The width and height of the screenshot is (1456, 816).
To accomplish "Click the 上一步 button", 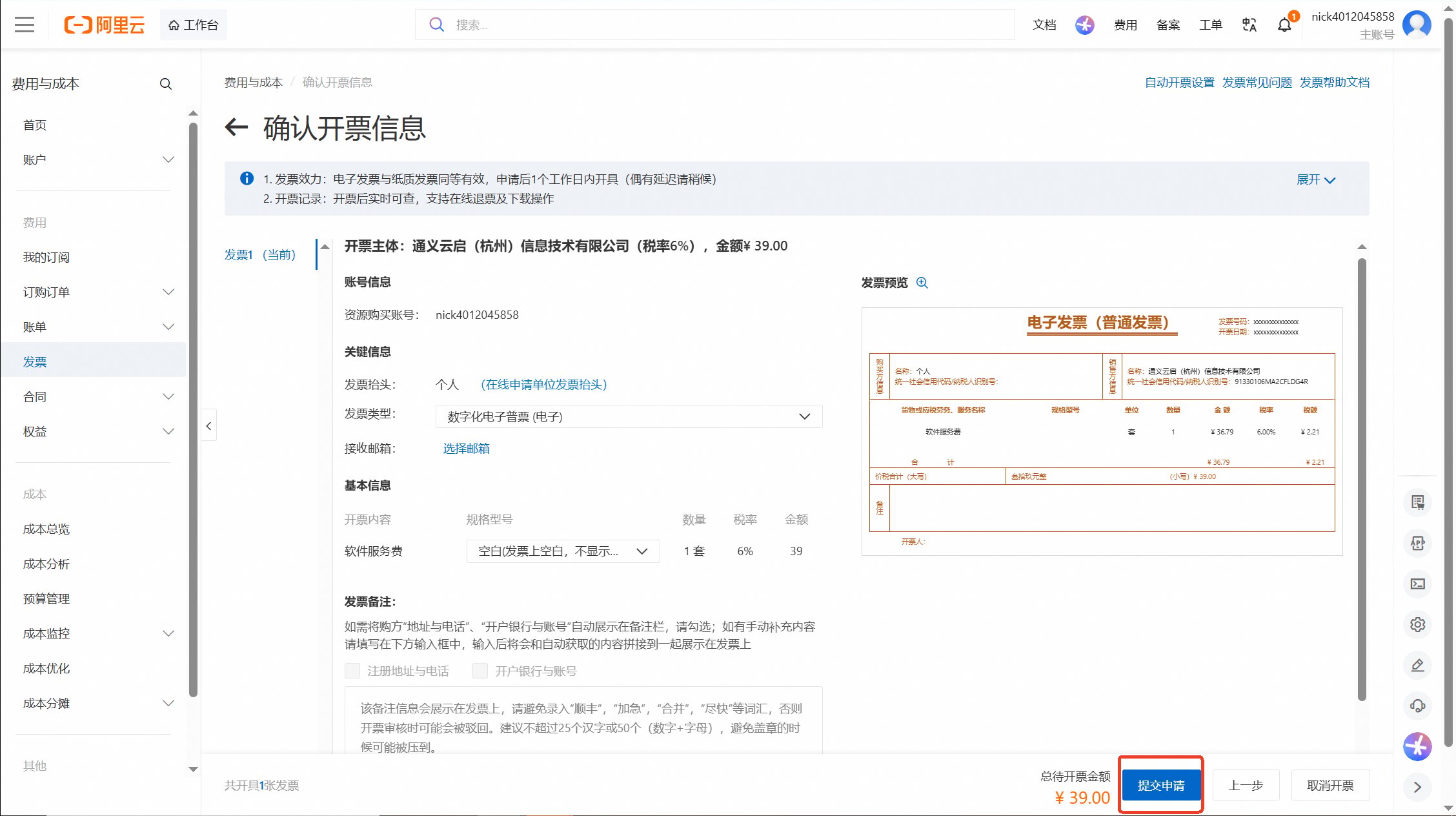I will (x=1246, y=785).
